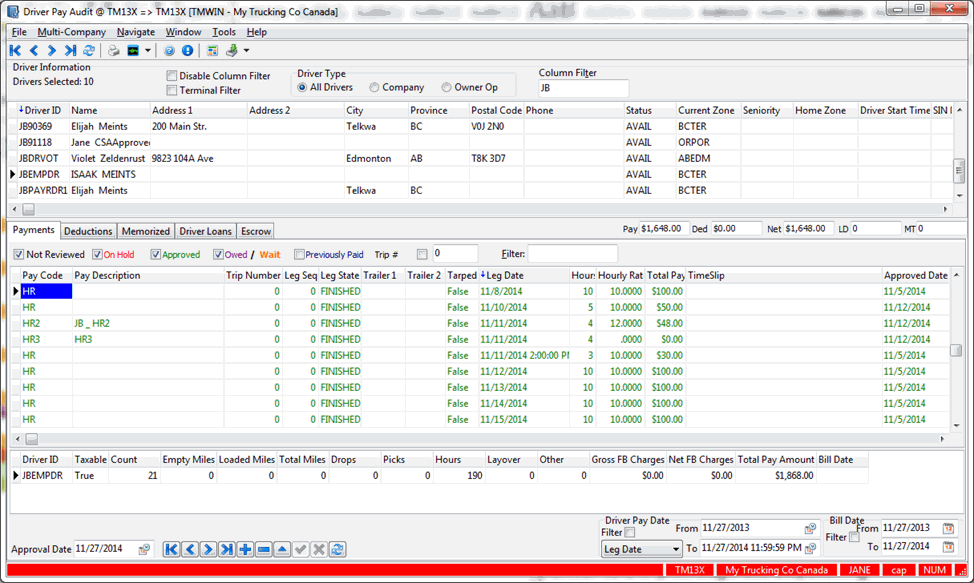The height and width of the screenshot is (583, 974).
Task: Open the Bill Date From calendar dropdown
Action: [948, 528]
